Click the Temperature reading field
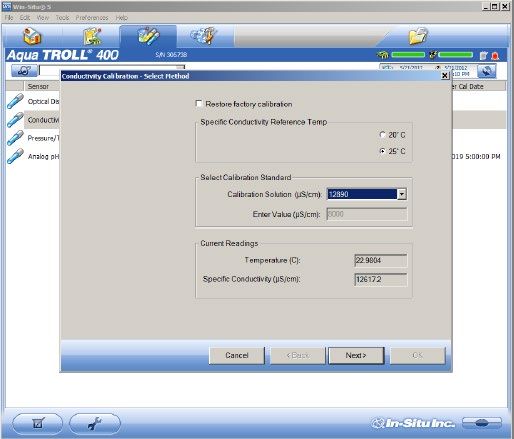 point(381,260)
